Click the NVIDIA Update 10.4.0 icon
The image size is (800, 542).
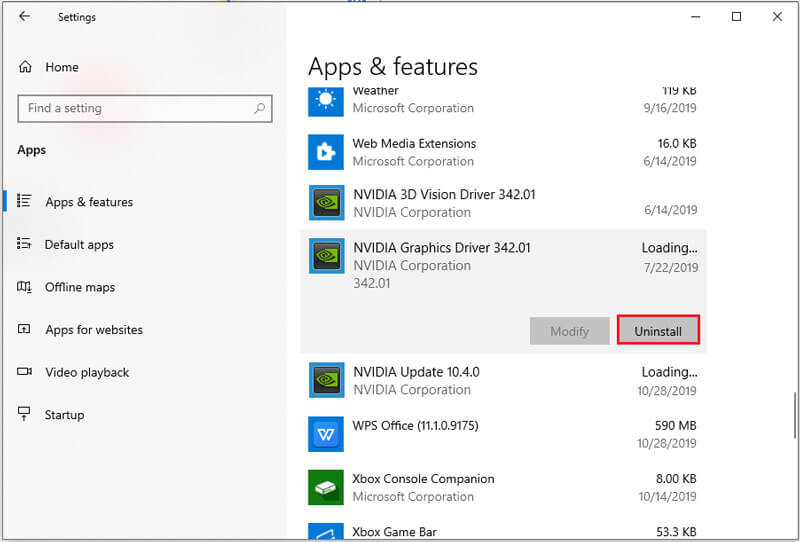[x=326, y=381]
